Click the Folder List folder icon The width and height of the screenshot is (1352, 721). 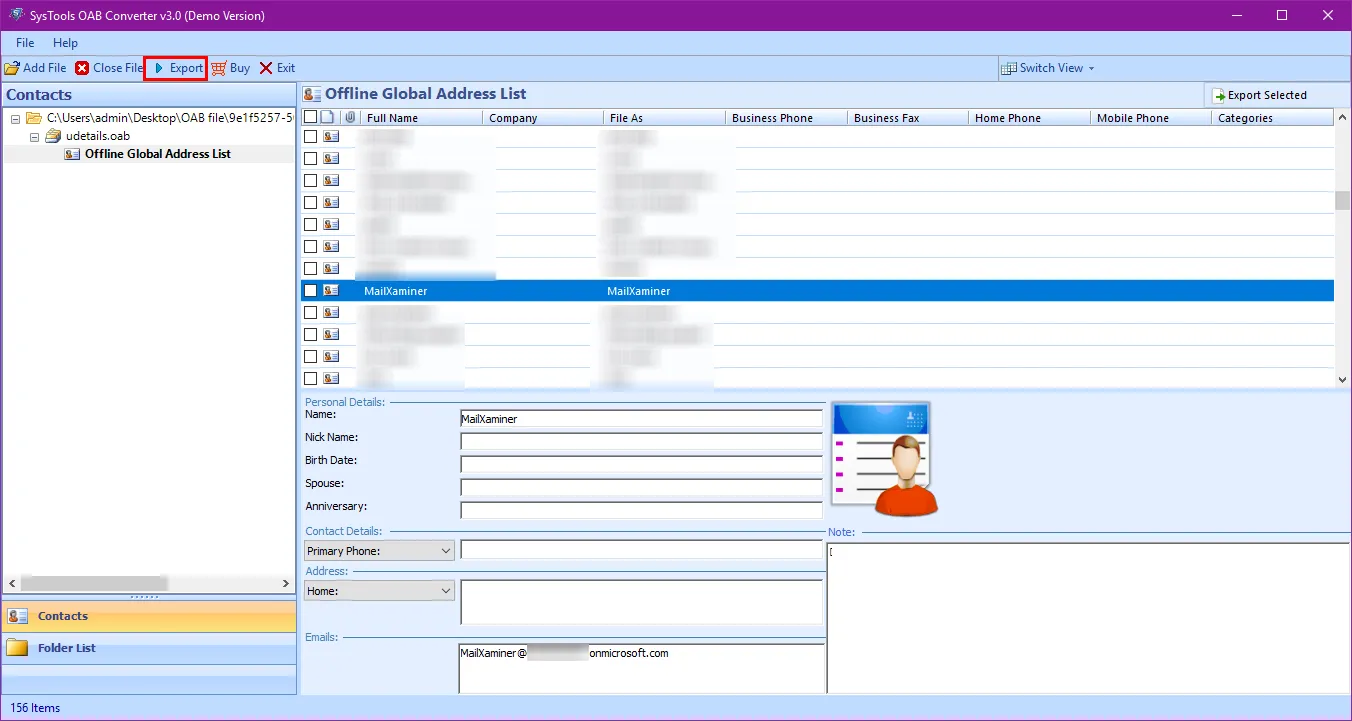pos(17,648)
